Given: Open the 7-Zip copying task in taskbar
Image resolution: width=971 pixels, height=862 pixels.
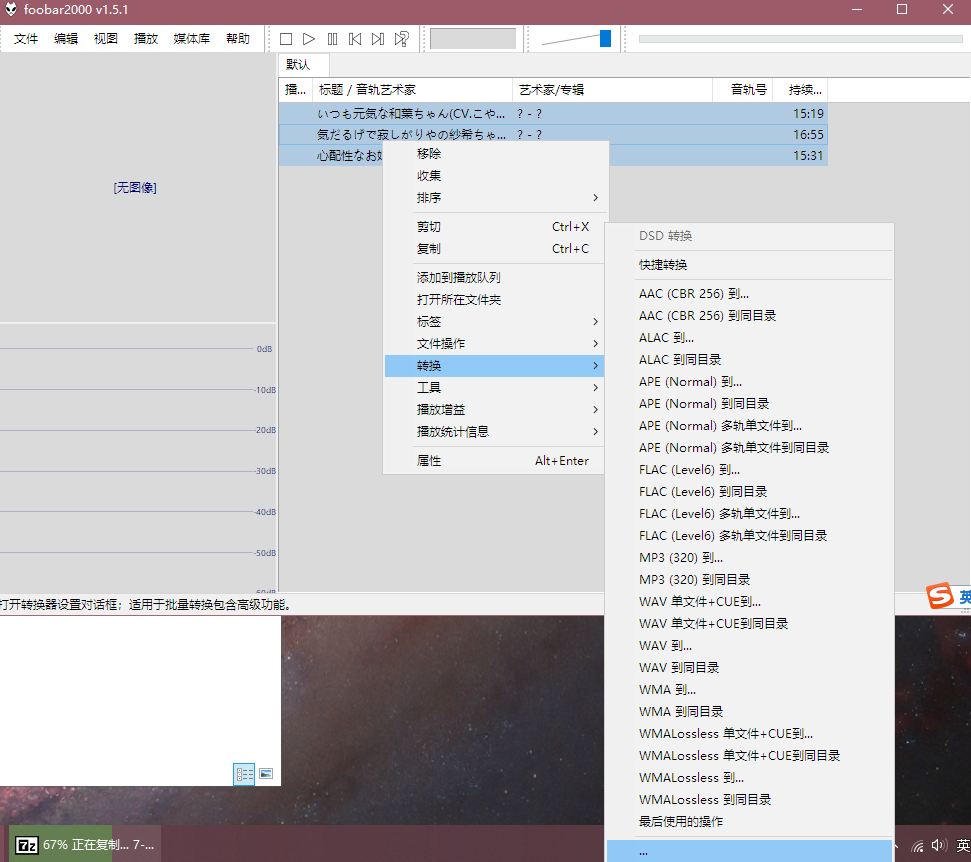Looking at the screenshot, I should (85, 844).
